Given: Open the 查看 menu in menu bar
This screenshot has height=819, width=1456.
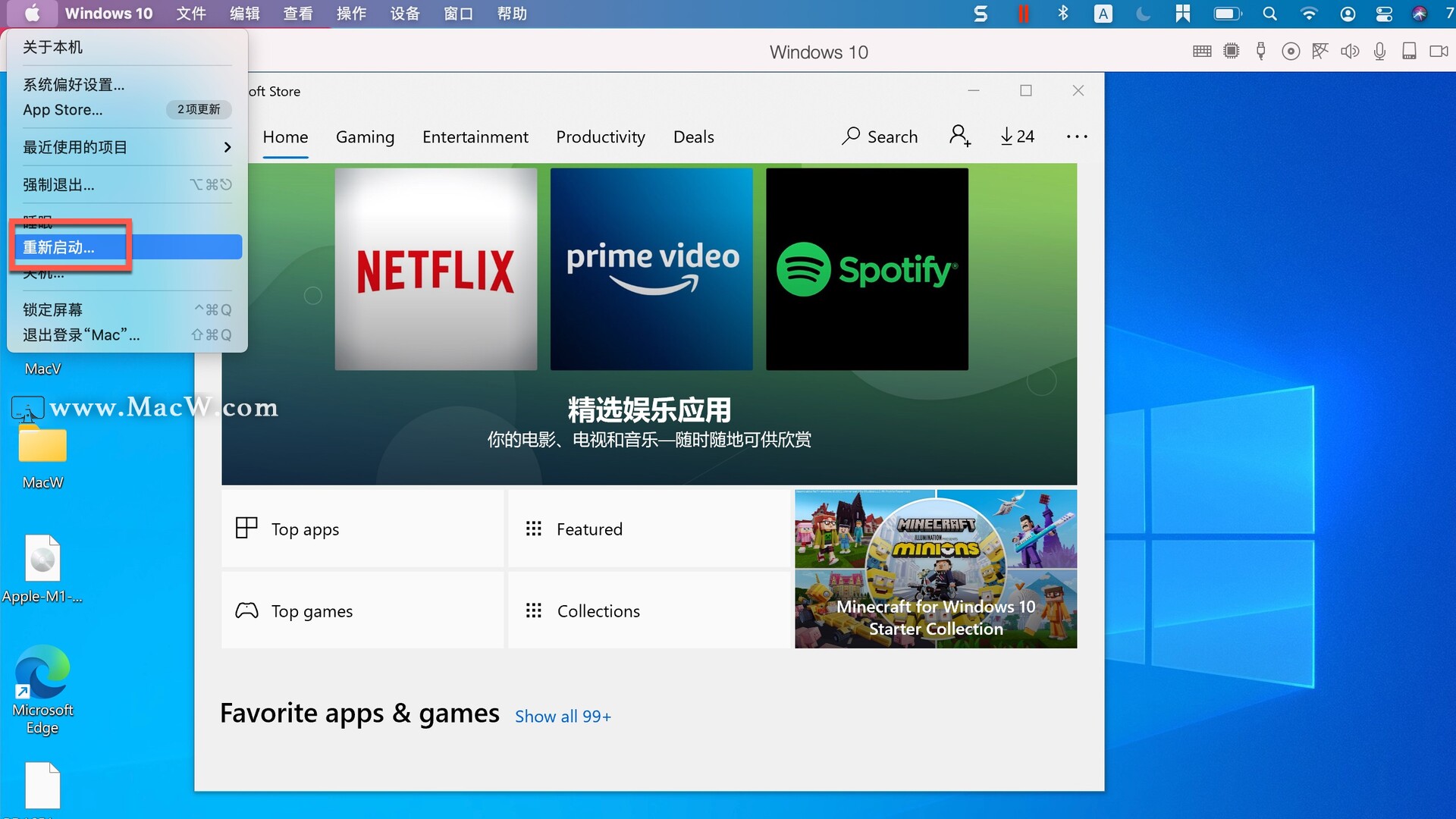Looking at the screenshot, I should (x=298, y=14).
